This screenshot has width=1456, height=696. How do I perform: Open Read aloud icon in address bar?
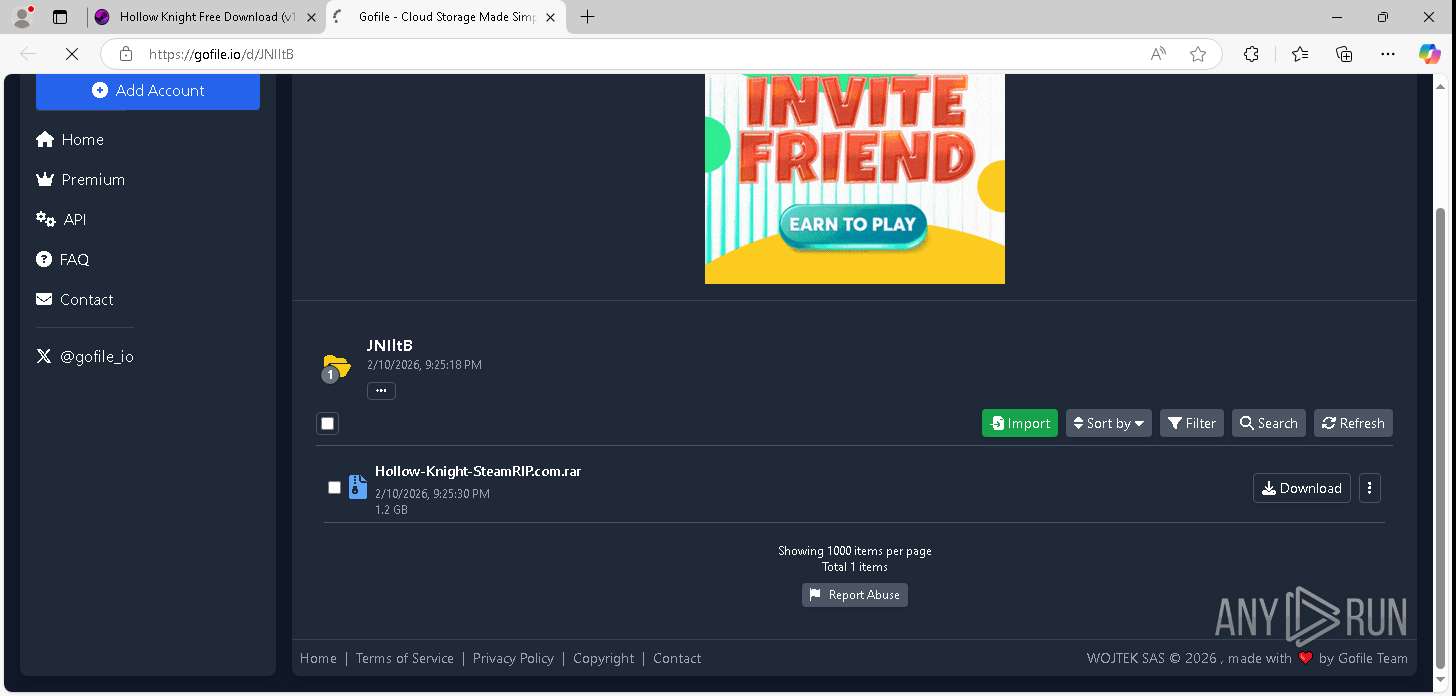click(1158, 54)
